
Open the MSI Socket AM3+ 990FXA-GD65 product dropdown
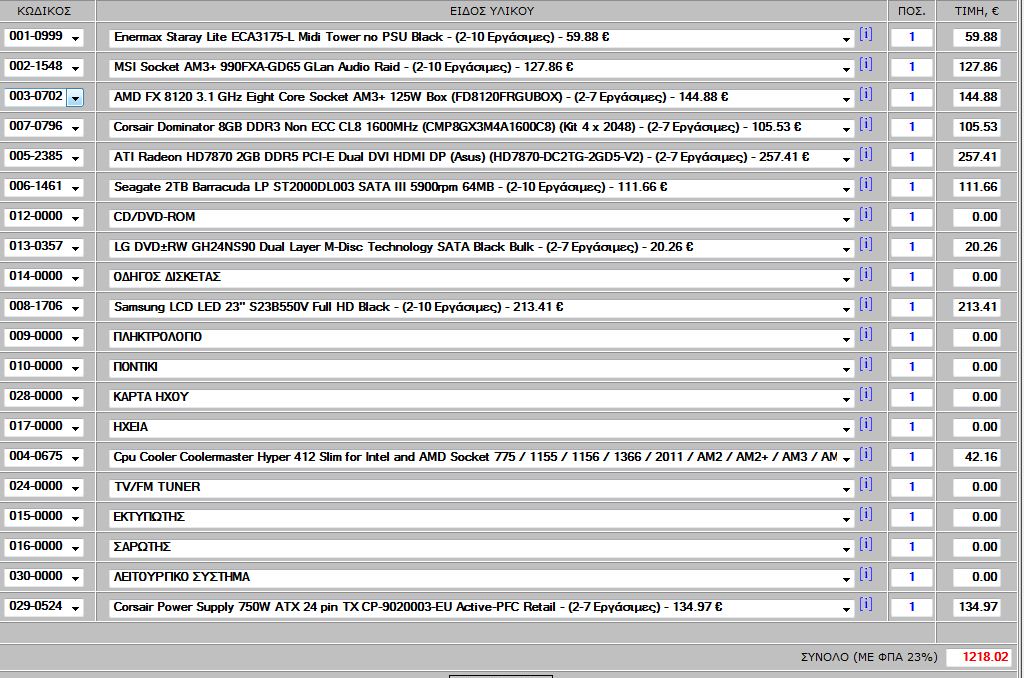click(x=846, y=69)
